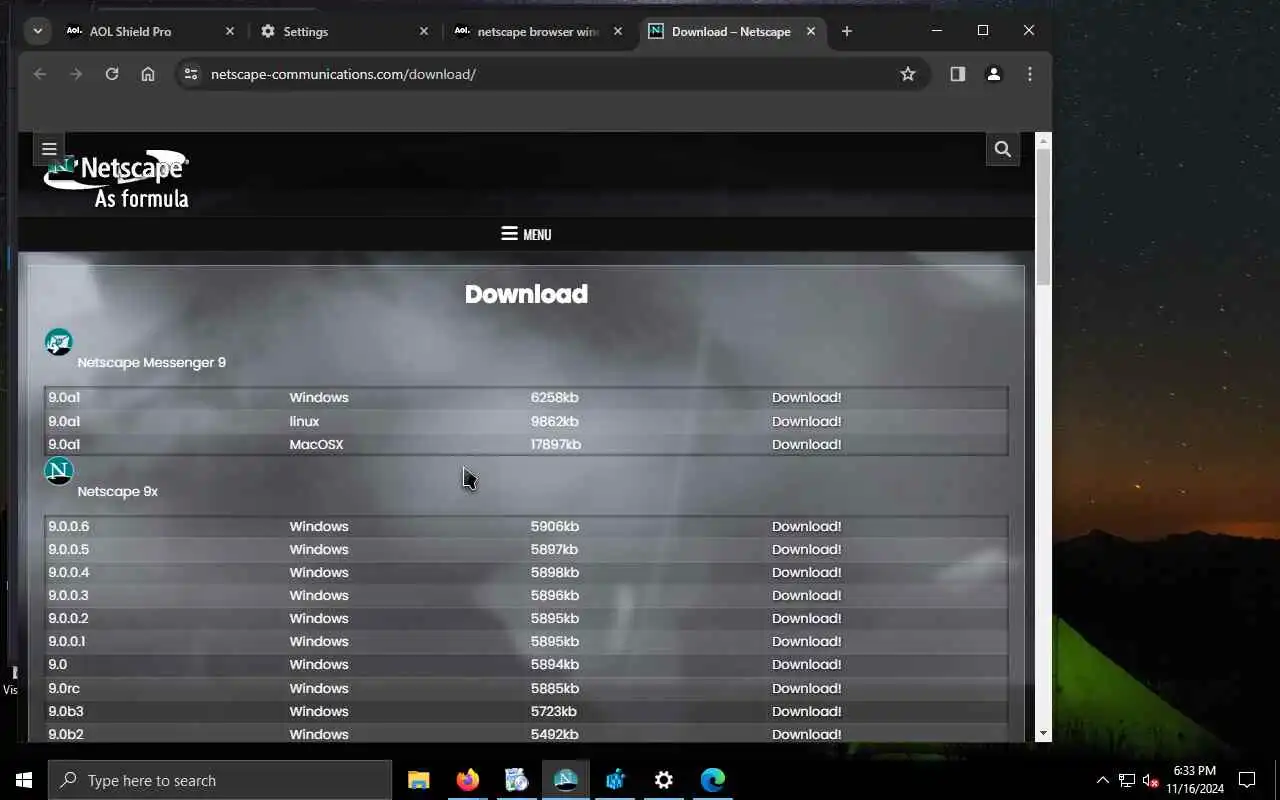Show hidden system tray icons
This screenshot has width=1280, height=800.
tap(1102, 780)
